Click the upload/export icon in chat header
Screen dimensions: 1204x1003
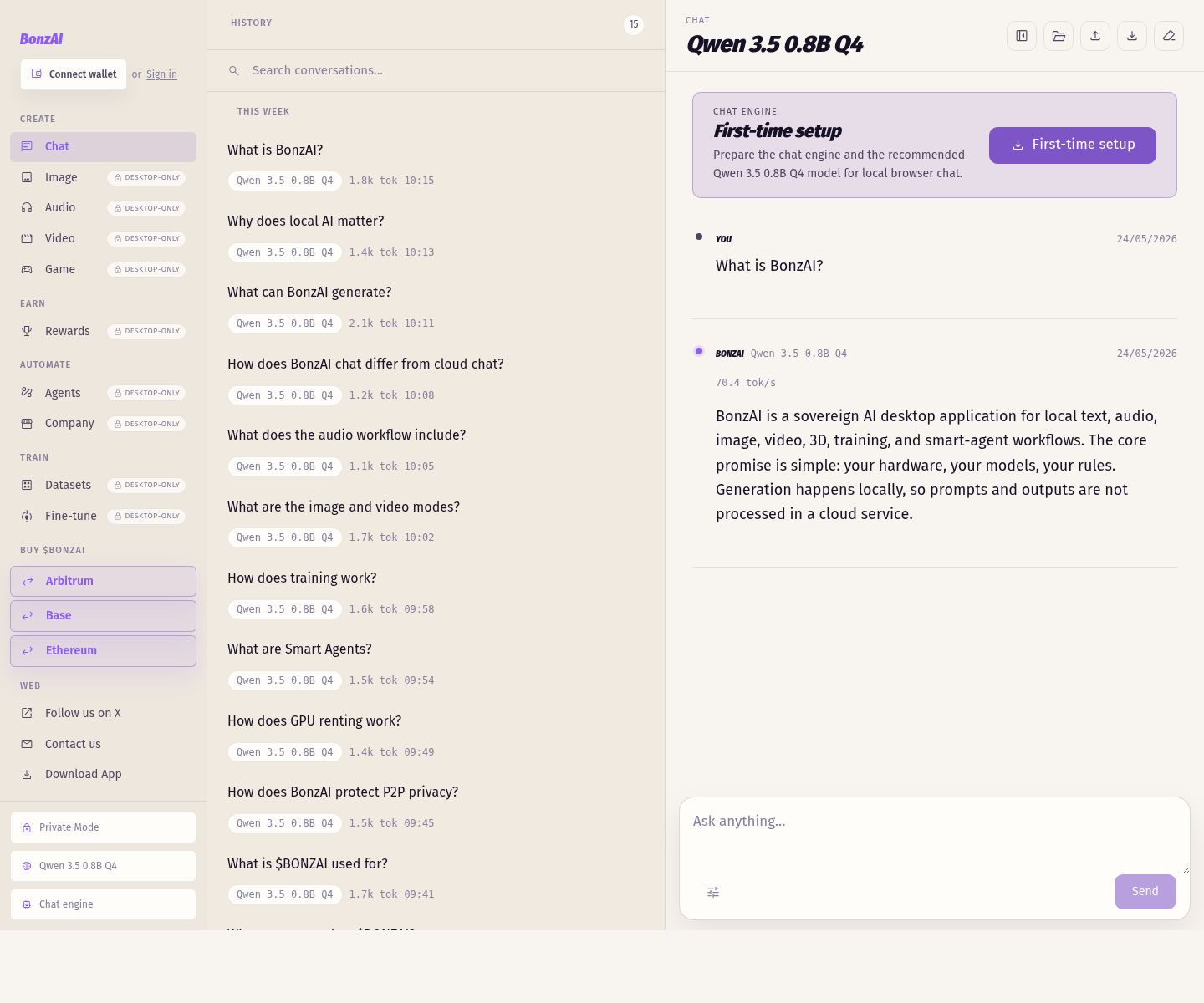(x=1095, y=36)
